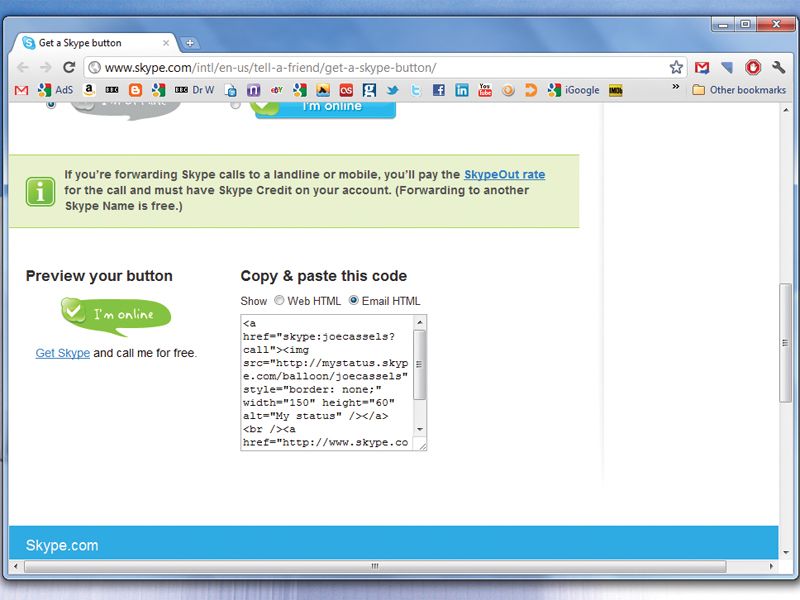The width and height of the screenshot is (800, 600).
Task: Select the gray balloon button style radio
Action: pos(51,105)
